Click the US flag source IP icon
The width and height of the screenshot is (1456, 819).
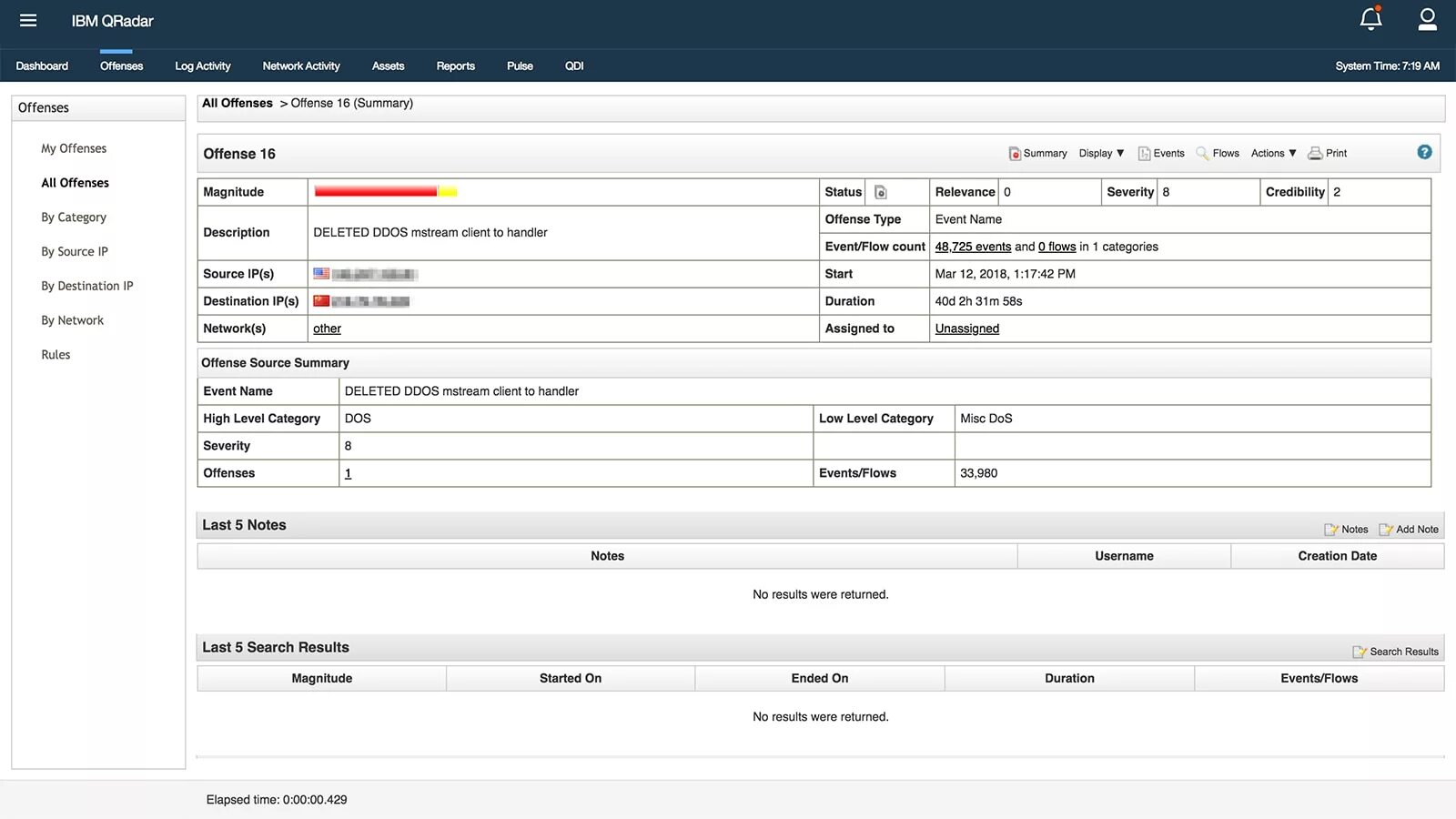tap(321, 273)
